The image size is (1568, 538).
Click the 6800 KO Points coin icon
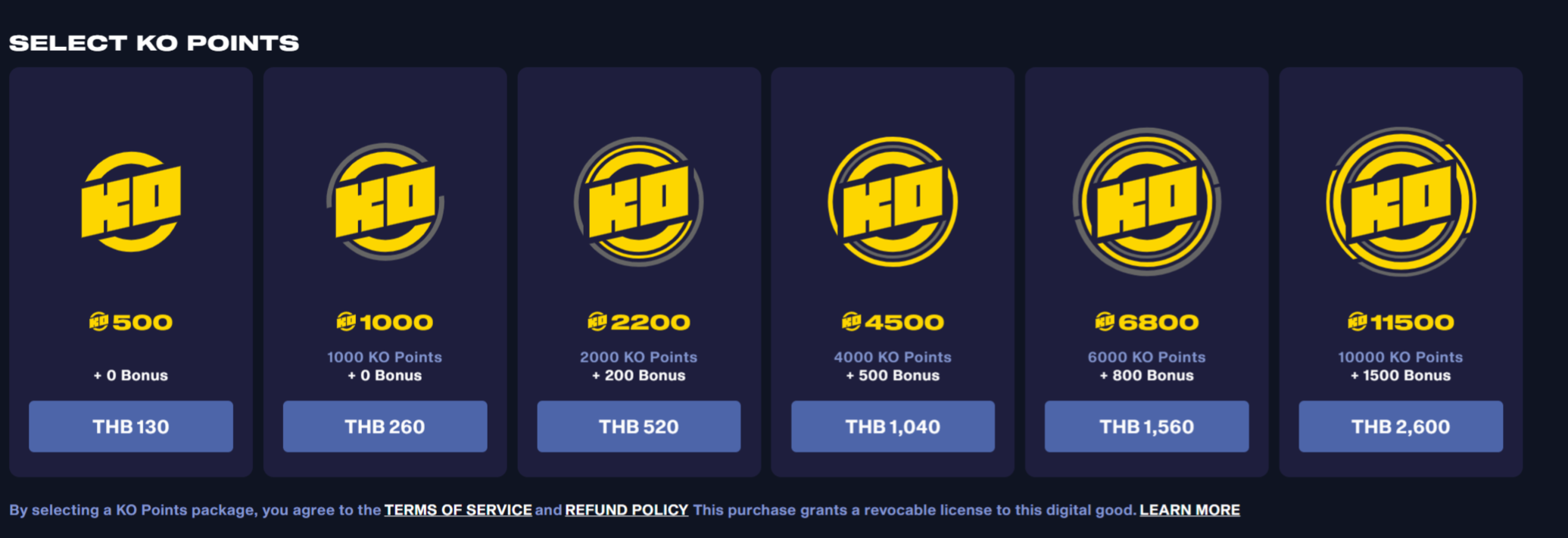1147,202
